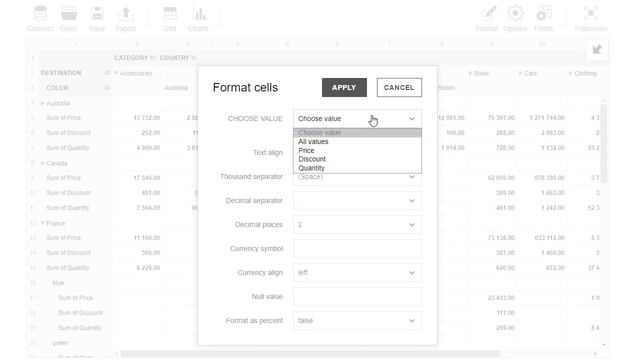This screenshot has width=640, height=360.
Task: Click the cell value 75 397.00
Action: coord(501,118)
